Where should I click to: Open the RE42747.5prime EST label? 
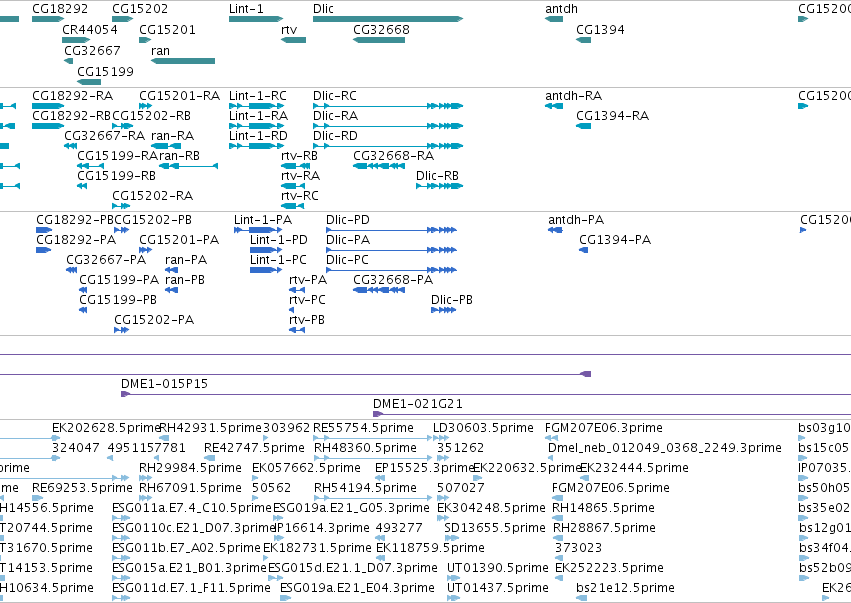(x=254, y=448)
